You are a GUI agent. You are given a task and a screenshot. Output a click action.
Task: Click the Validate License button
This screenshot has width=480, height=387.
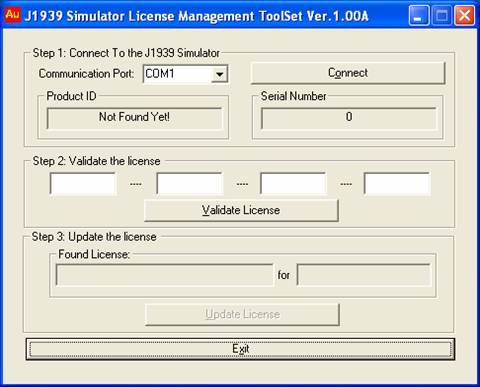pos(241,210)
